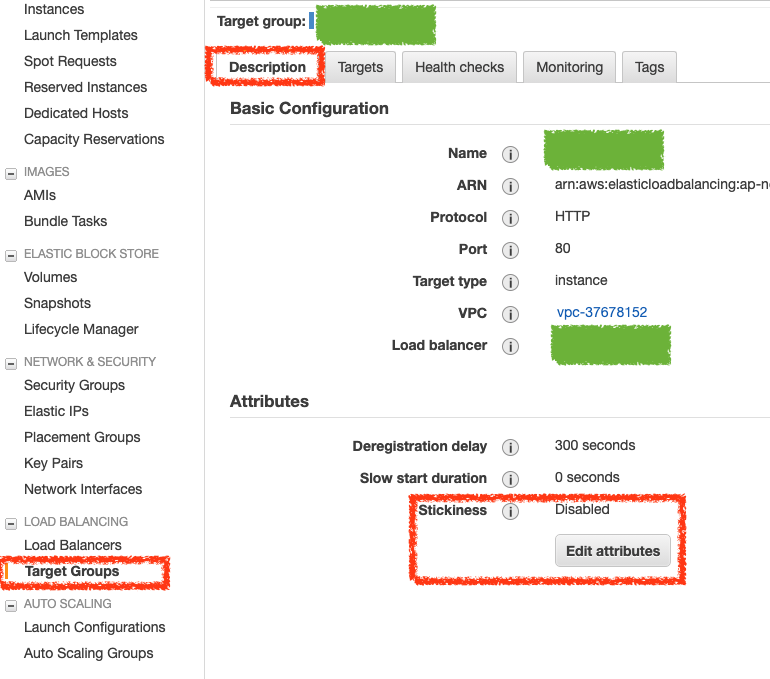
Task: Open the vpc-37678152 link
Action: pos(602,313)
